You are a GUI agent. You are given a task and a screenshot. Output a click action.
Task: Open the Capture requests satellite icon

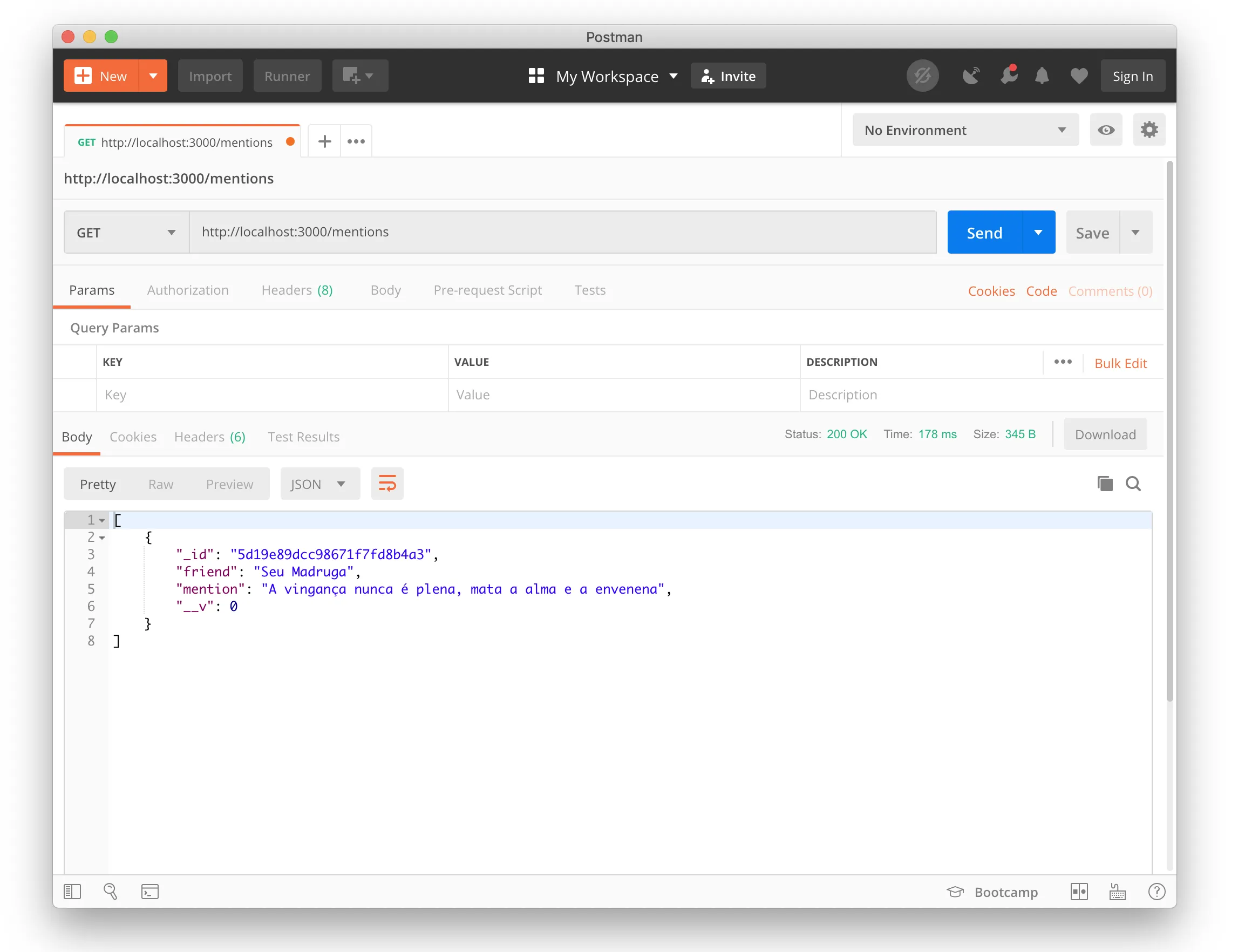(x=971, y=76)
